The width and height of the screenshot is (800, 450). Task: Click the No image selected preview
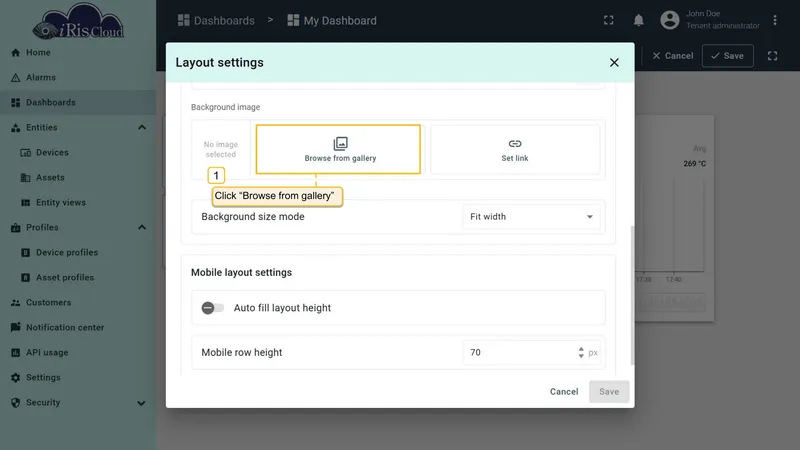coord(221,149)
